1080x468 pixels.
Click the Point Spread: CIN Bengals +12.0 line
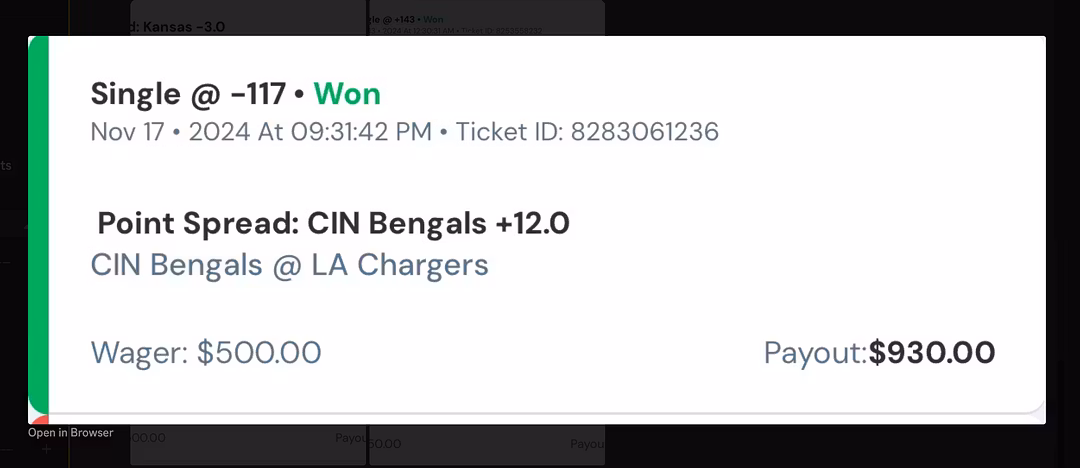coord(333,223)
